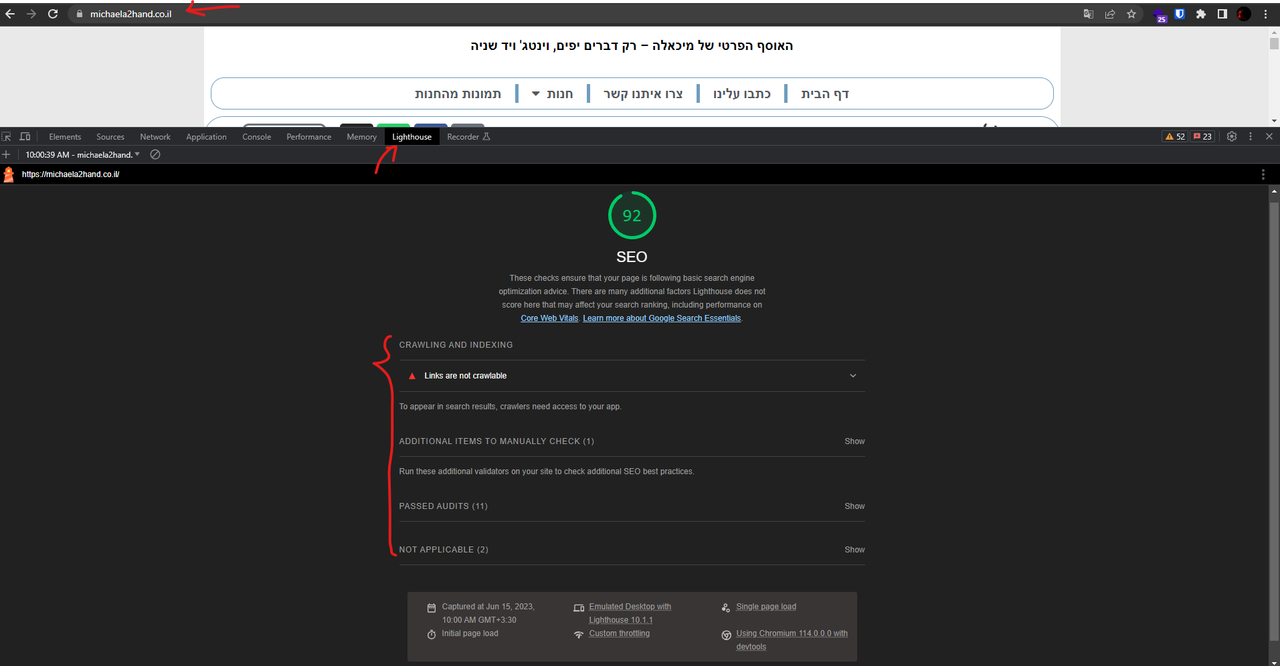Screen dimensions: 1280x666
Task: Click the share page icon
Action: click(x=1110, y=14)
